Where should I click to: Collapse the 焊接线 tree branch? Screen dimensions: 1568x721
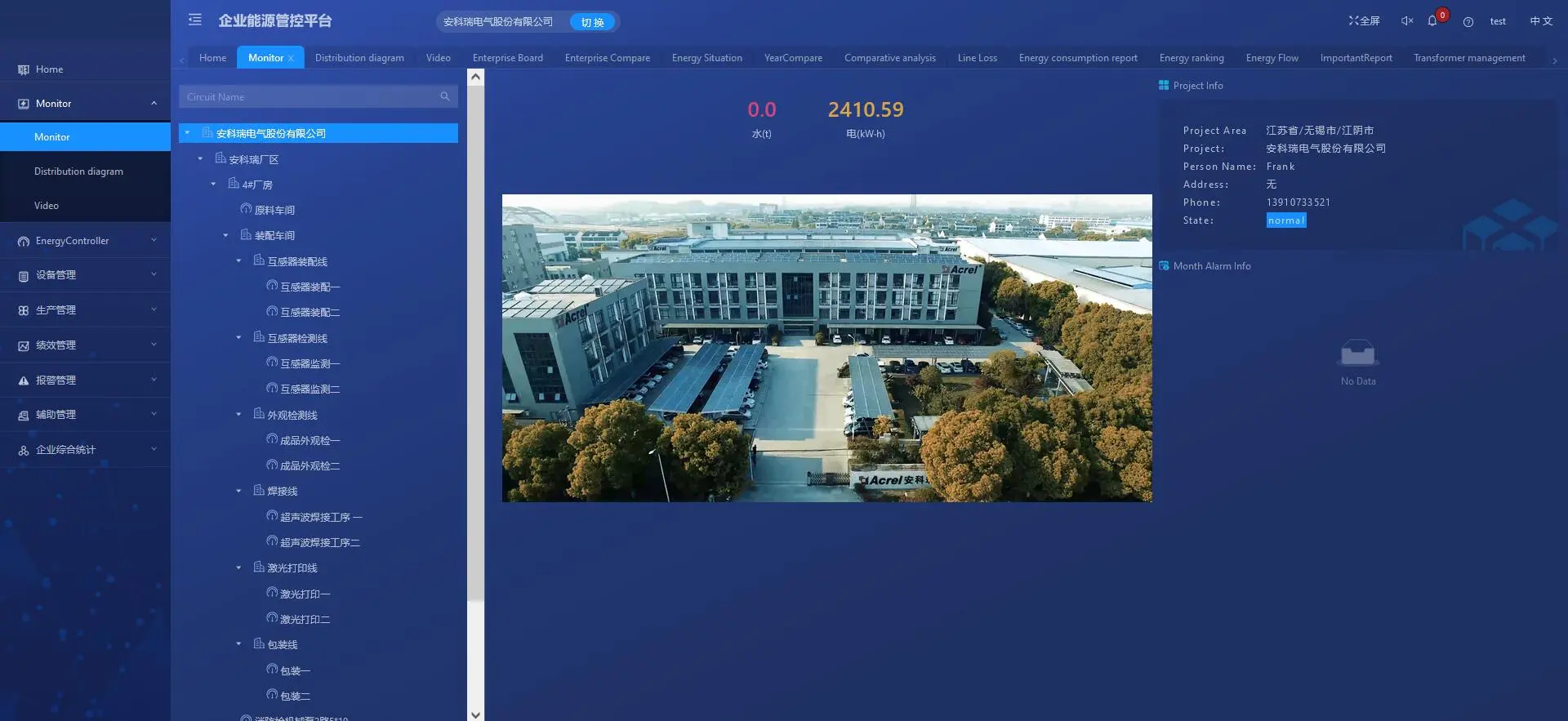239,492
